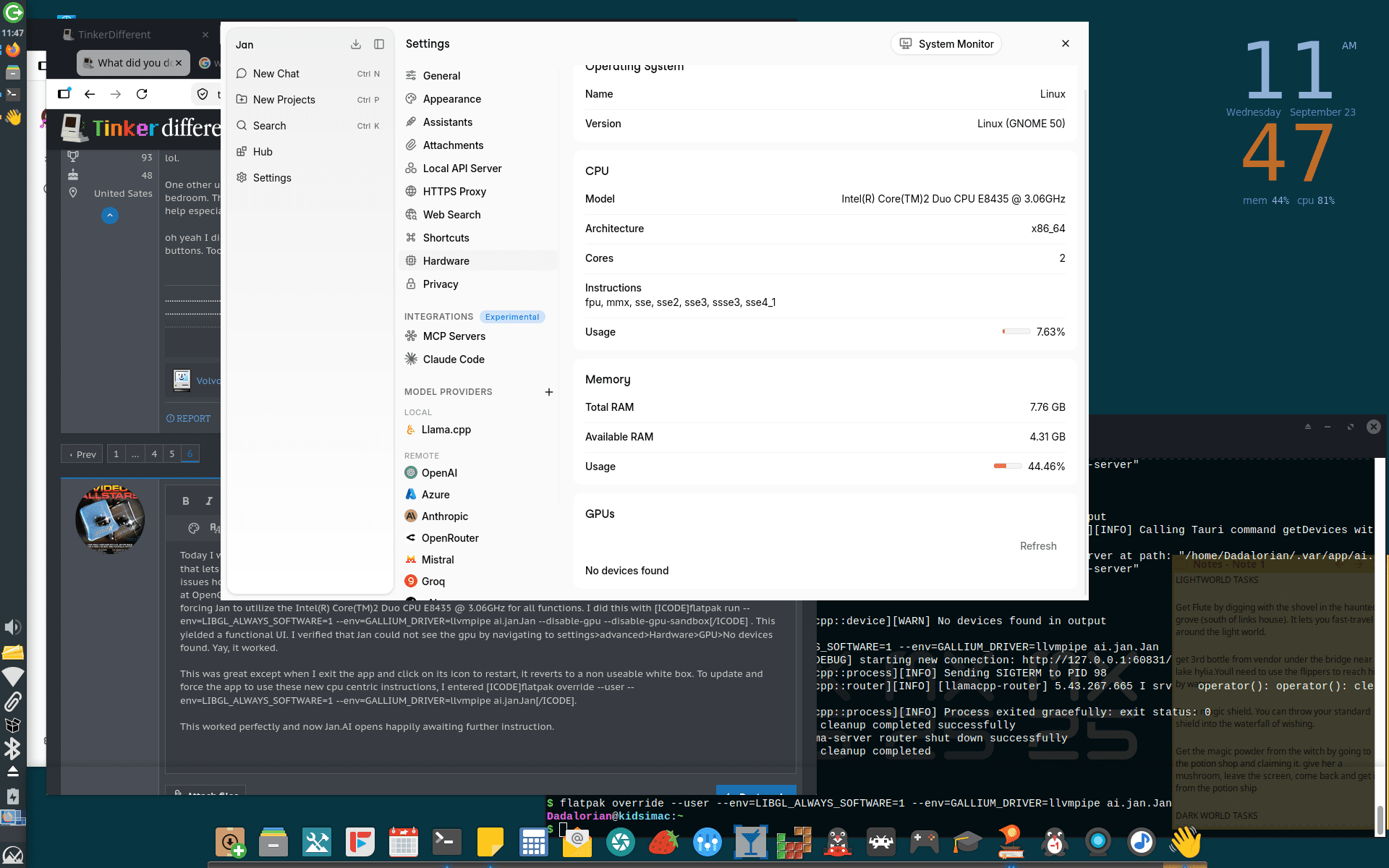
Task: Open Attachments settings section
Action: [x=478, y=145]
